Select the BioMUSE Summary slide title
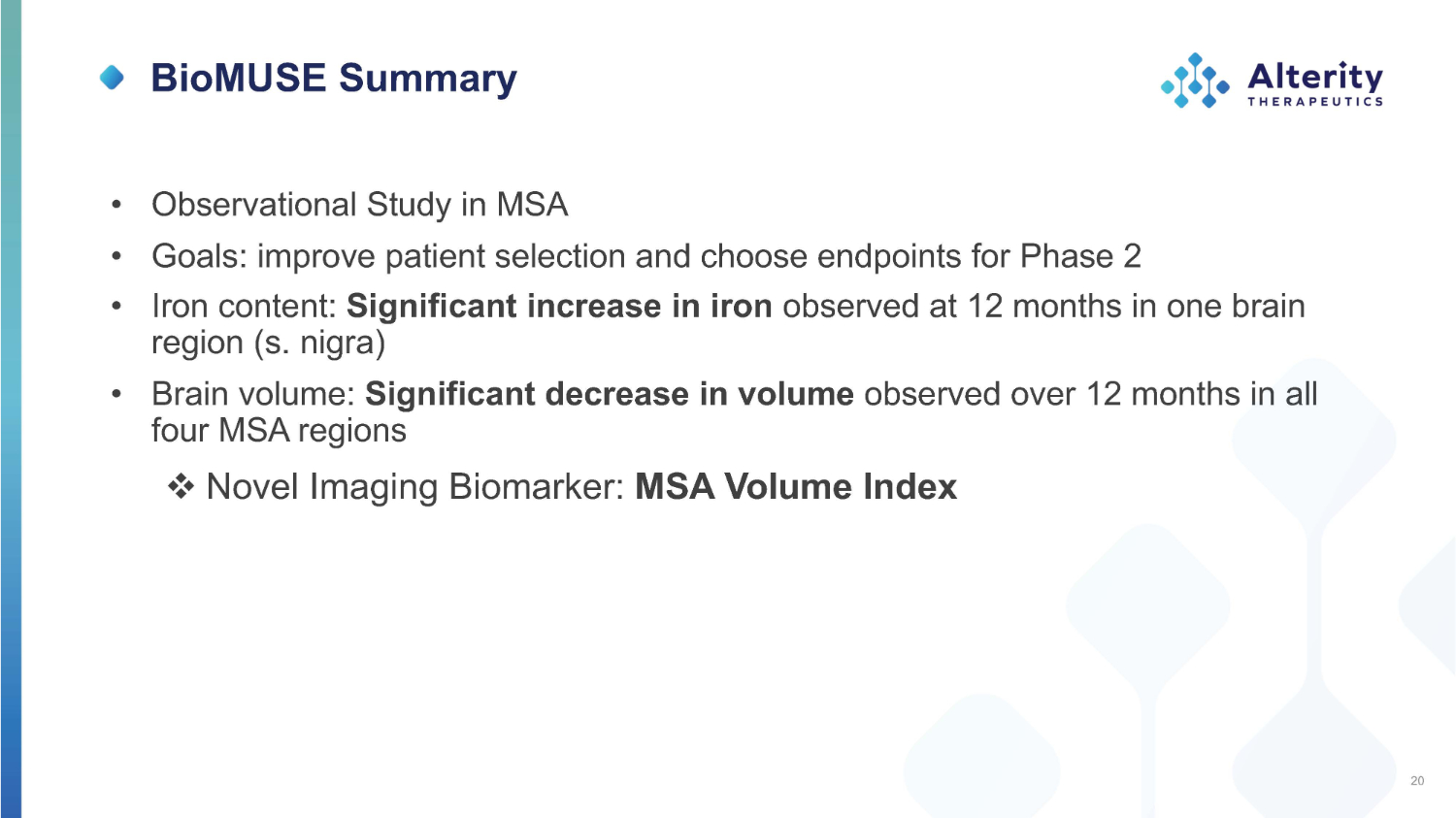Viewport: 1456px width, 818px height. point(334,78)
